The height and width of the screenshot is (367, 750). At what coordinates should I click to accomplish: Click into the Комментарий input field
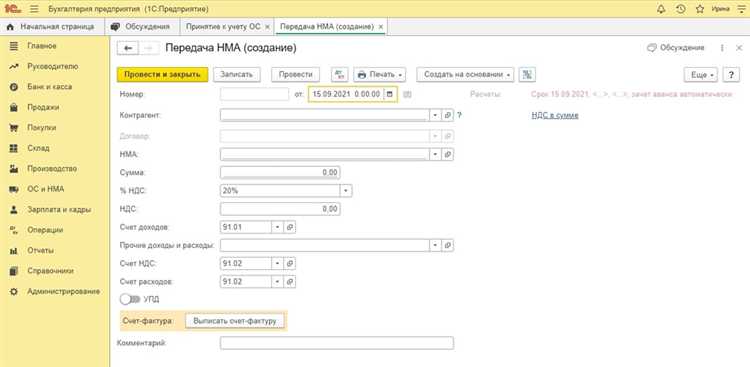337,343
